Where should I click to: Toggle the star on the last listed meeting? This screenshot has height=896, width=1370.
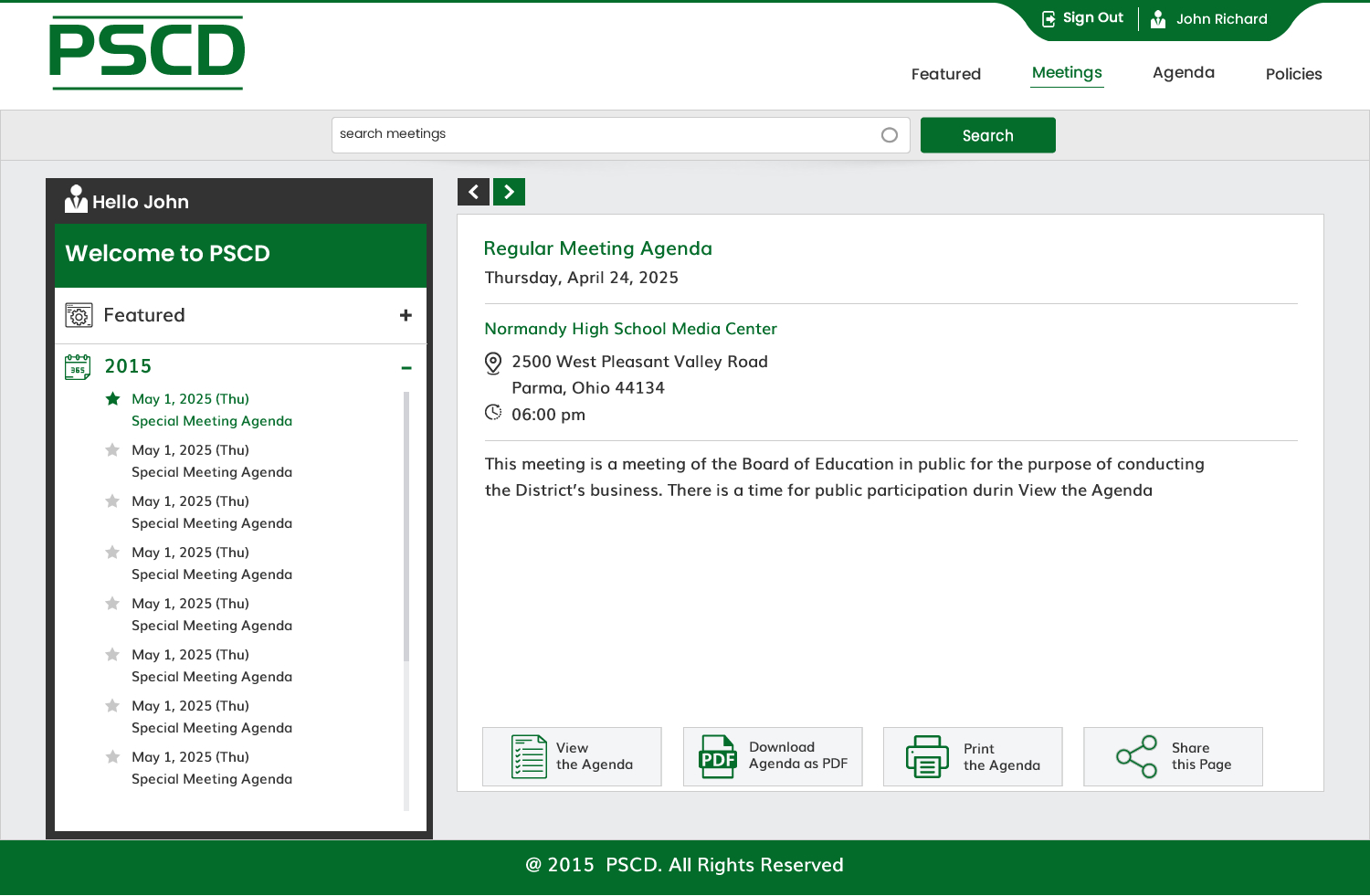113,757
